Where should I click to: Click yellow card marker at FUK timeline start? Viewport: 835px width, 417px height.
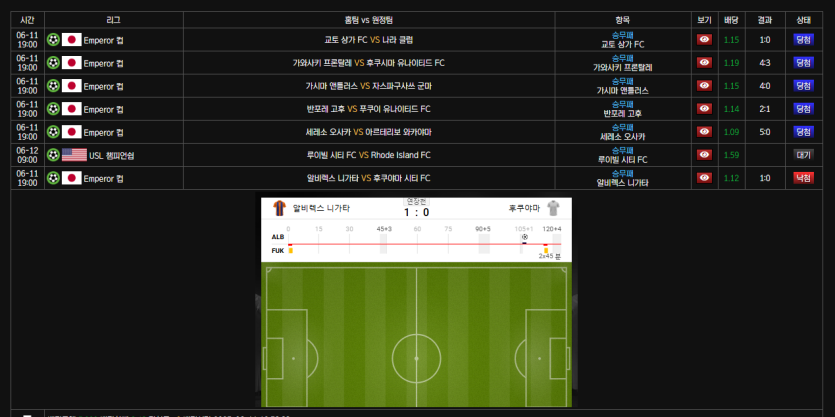[x=291, y=250]
